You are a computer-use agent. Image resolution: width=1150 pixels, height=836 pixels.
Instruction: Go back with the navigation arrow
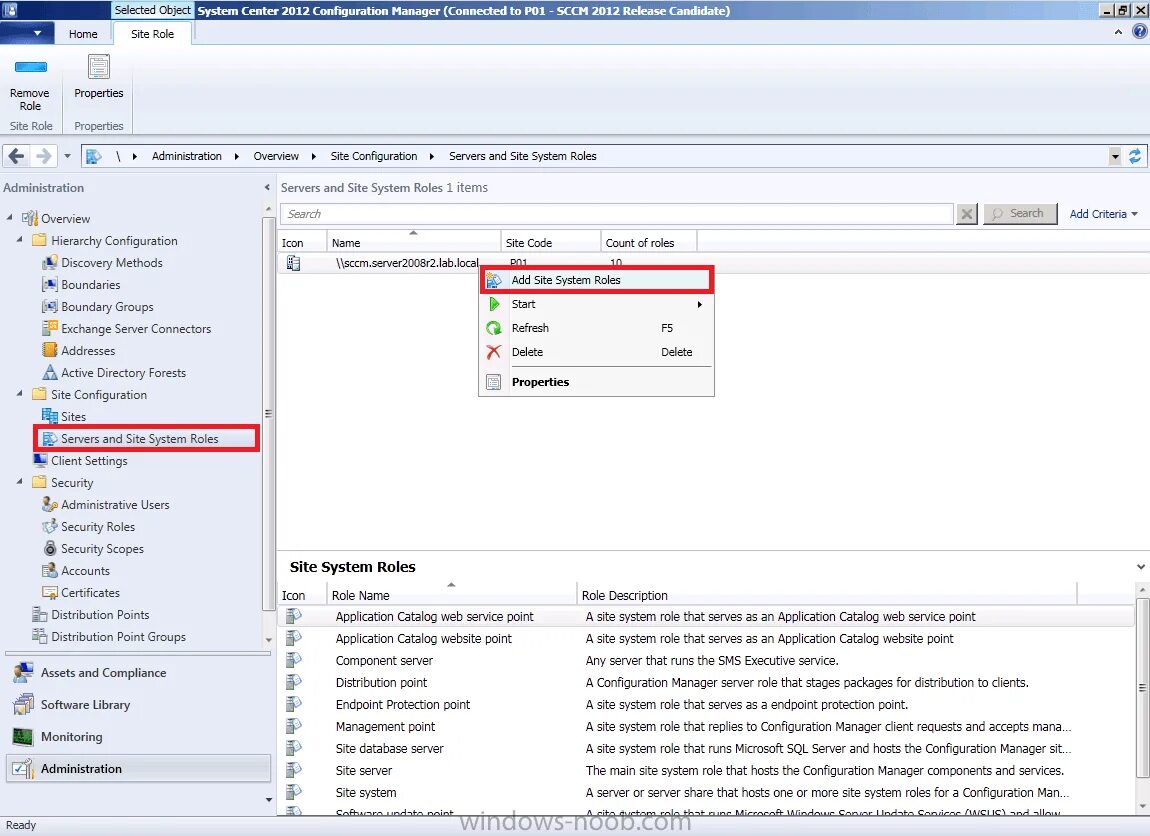point(16,156)
